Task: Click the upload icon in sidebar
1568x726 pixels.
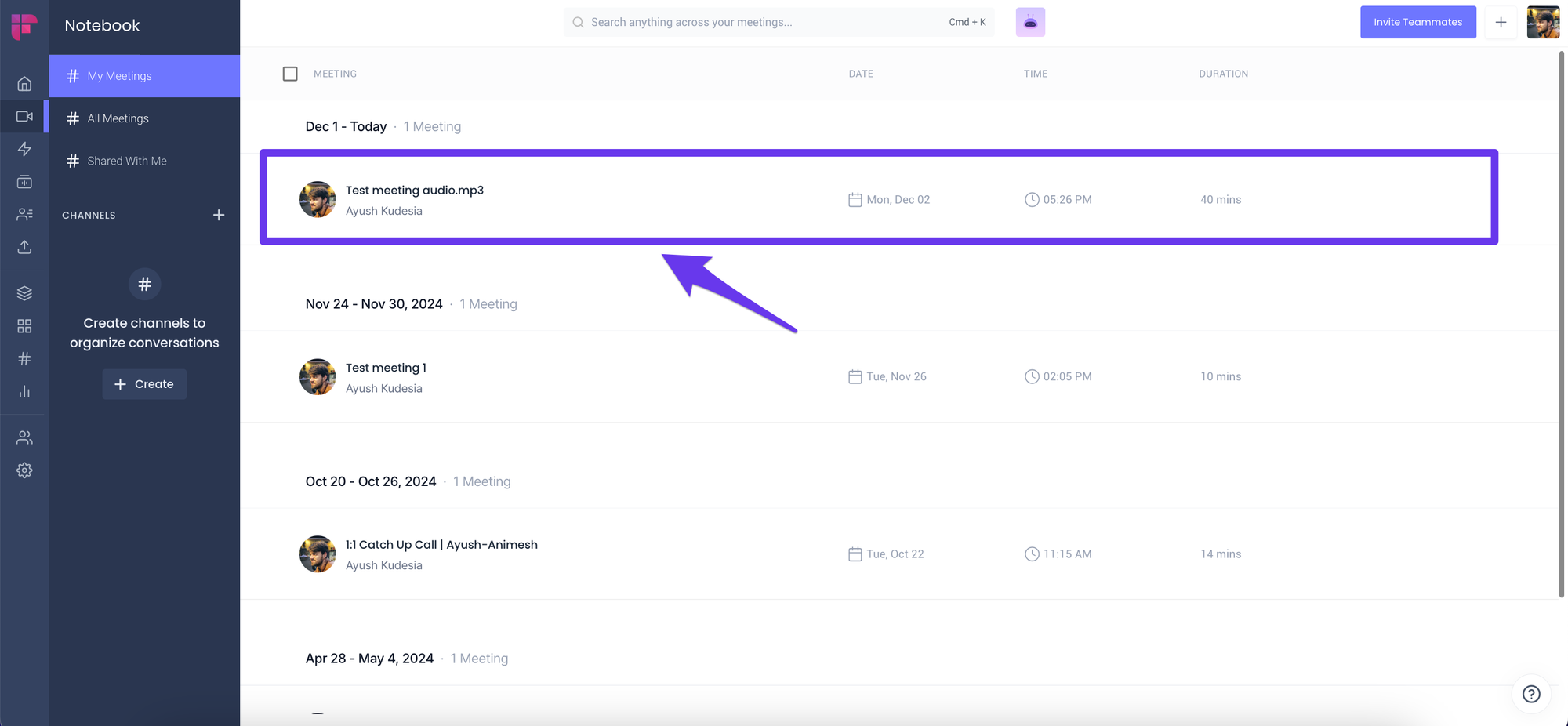Action: (24, 247)
